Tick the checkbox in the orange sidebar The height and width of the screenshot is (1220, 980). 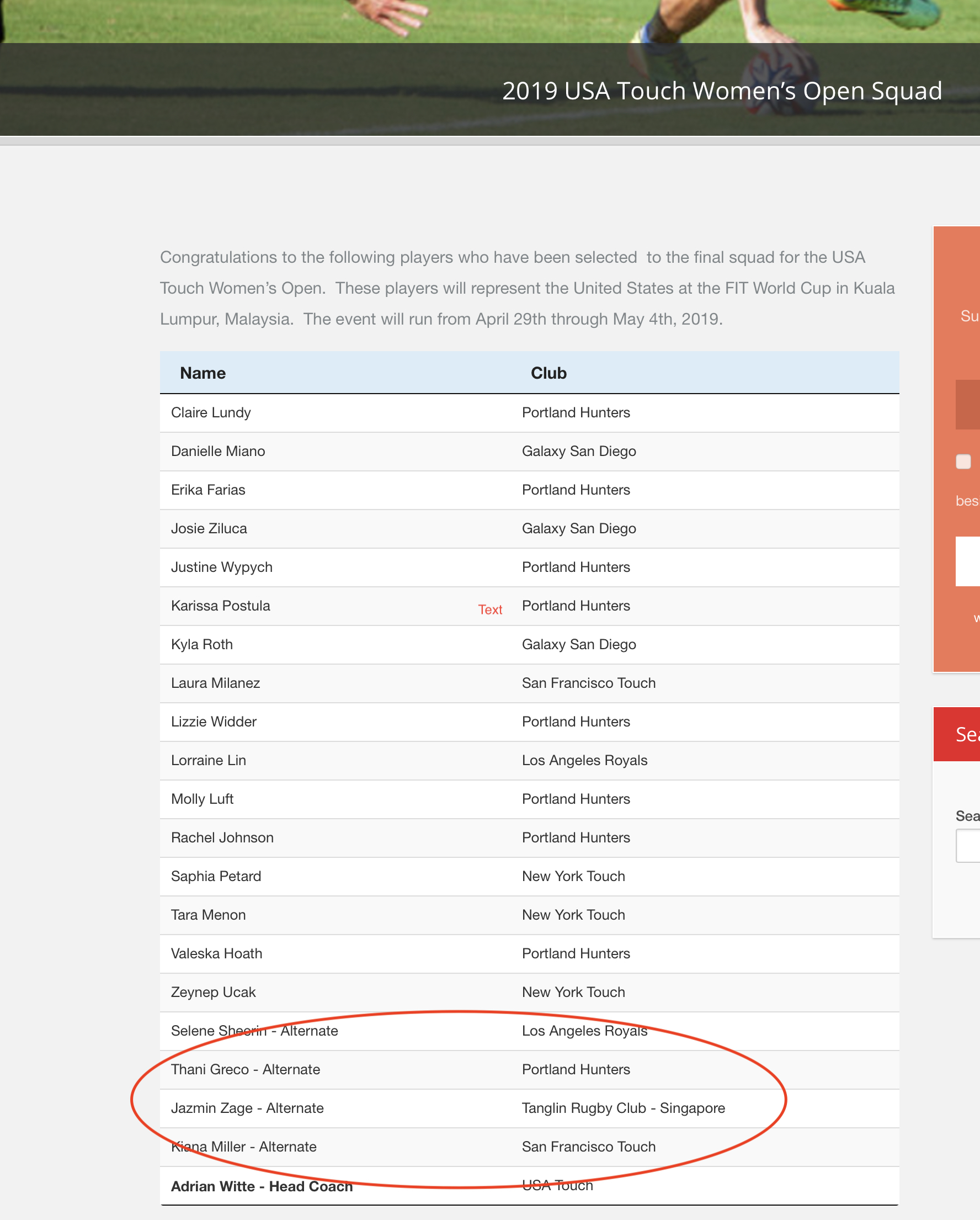[x=963, y=462]
